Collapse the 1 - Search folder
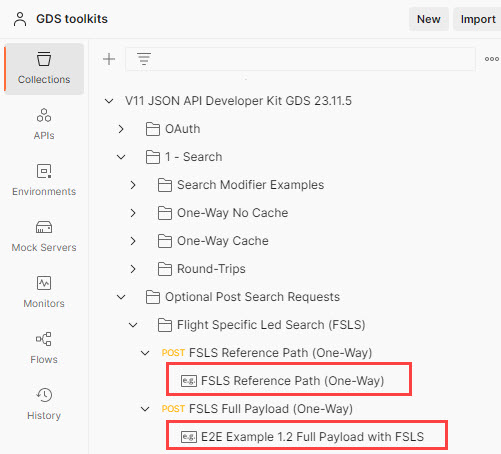 [121, 157]
